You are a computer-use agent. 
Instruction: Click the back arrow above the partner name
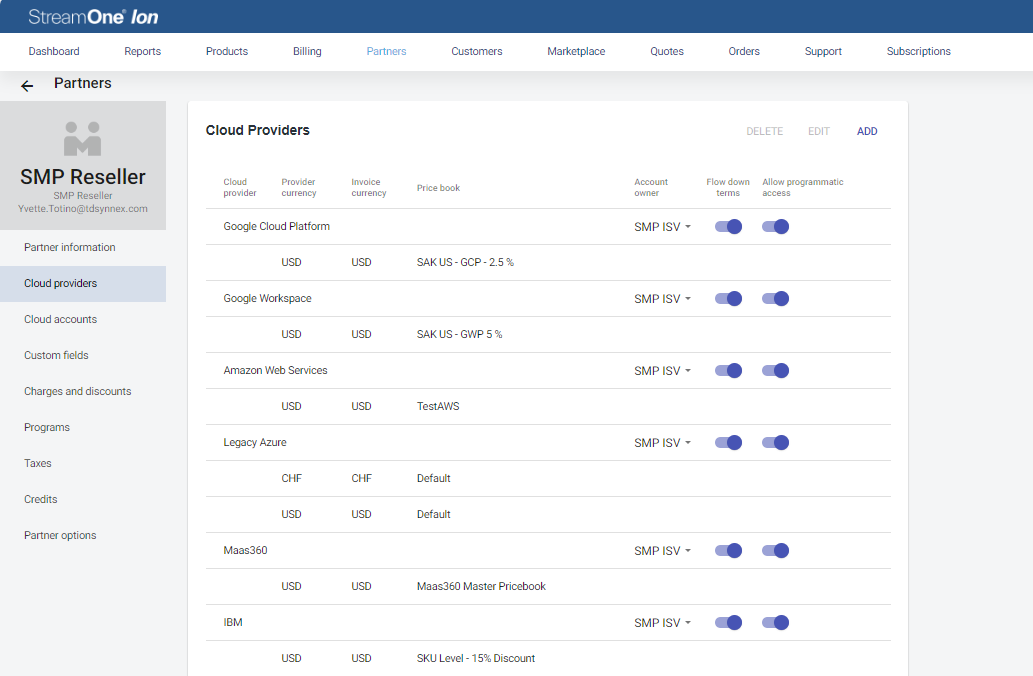pos(26,86)
